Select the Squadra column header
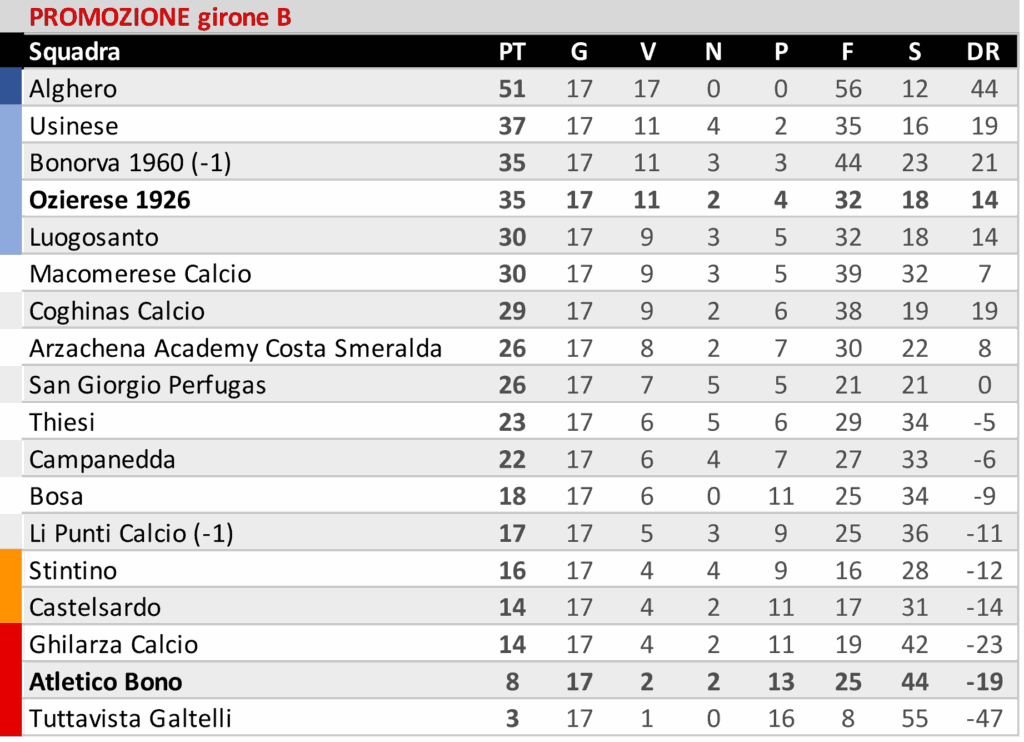The width and height of the screenshot is (1024, 742). [75, 52]
